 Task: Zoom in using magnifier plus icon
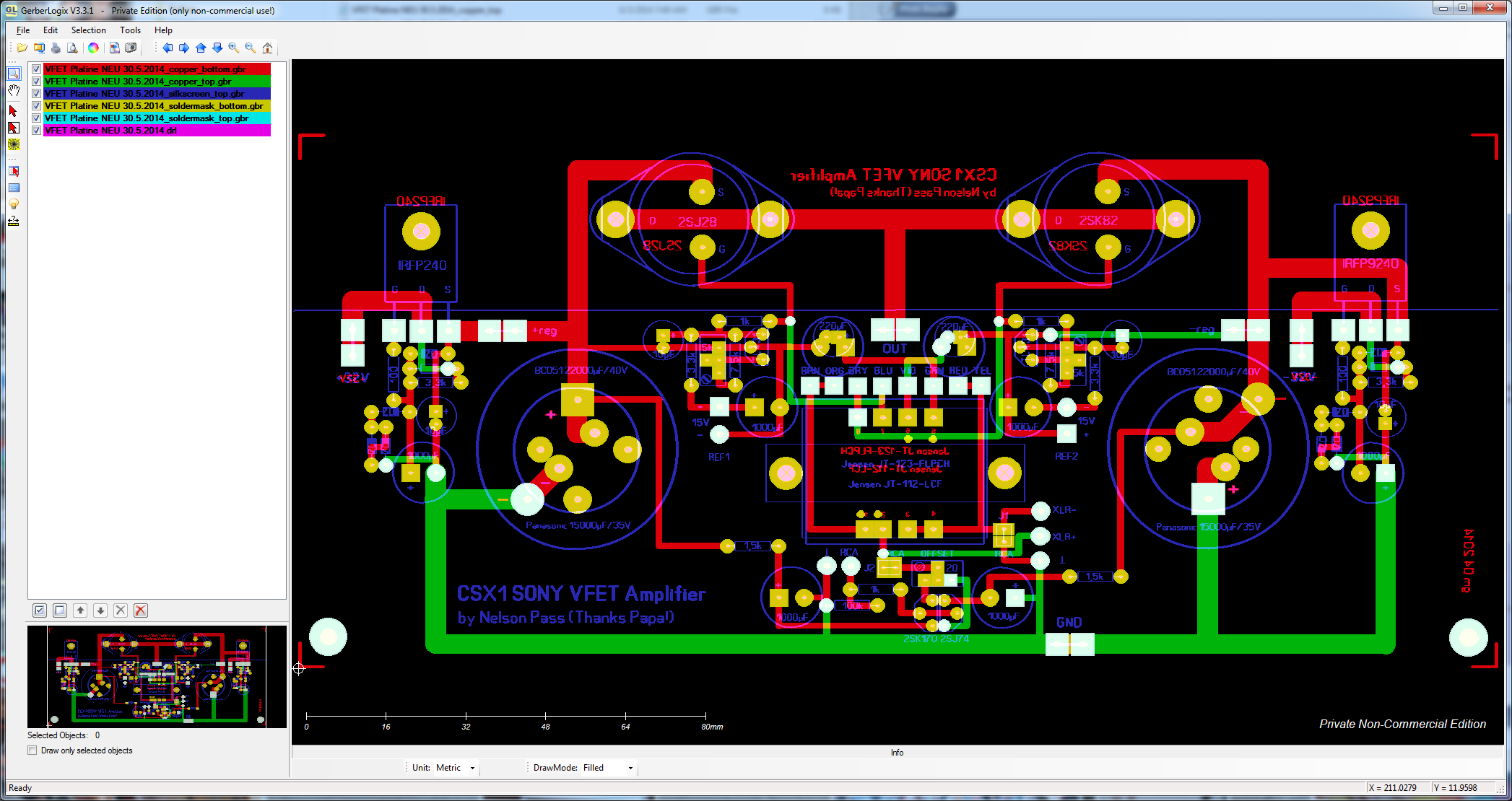coord(234,48)
